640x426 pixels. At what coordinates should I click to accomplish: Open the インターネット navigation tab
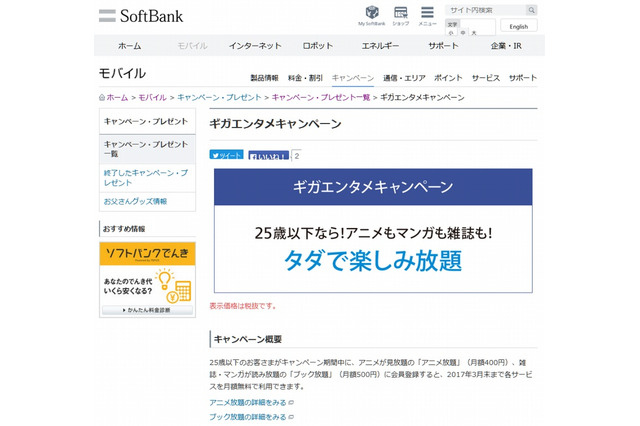click(255, 46)
